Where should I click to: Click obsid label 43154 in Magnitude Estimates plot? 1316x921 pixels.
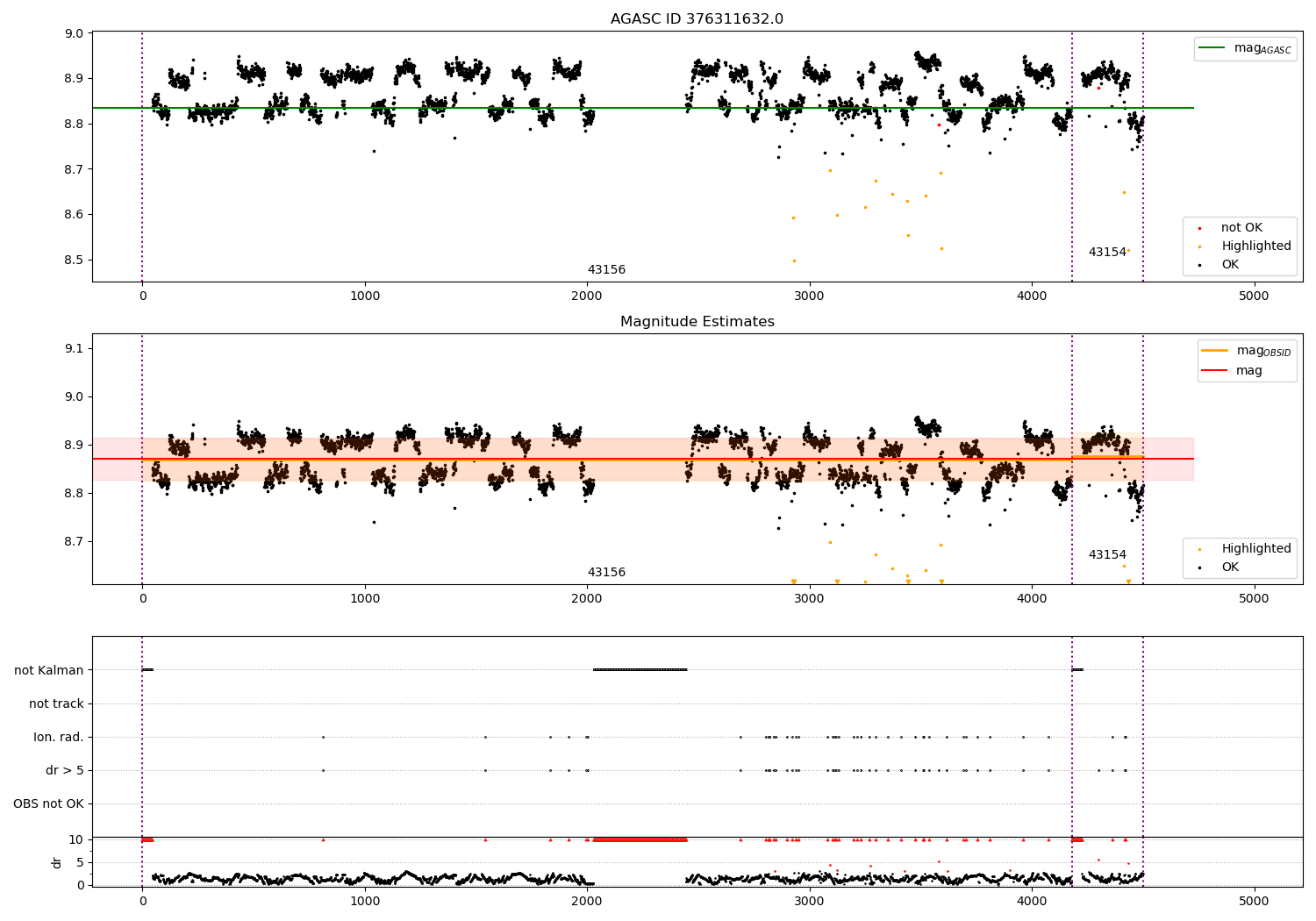(x=1107, y=555)
